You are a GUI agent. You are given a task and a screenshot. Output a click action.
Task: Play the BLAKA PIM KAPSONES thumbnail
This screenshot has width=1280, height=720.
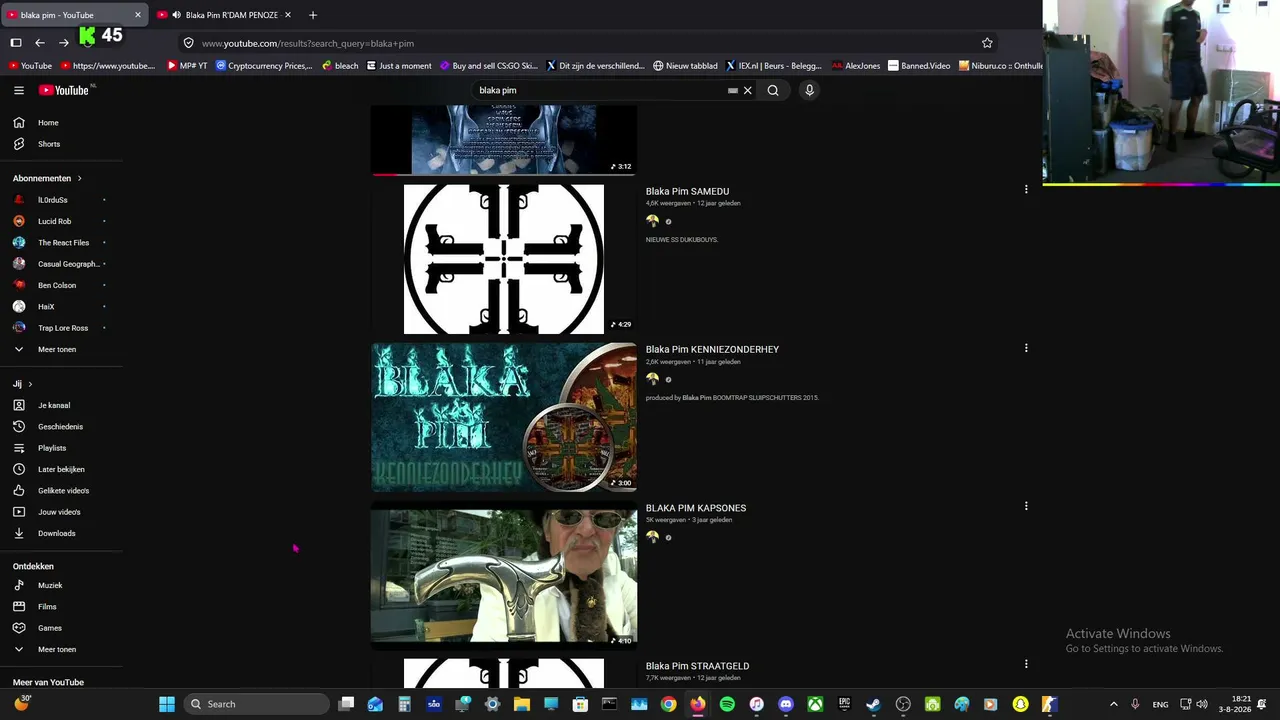pos(504,576)
